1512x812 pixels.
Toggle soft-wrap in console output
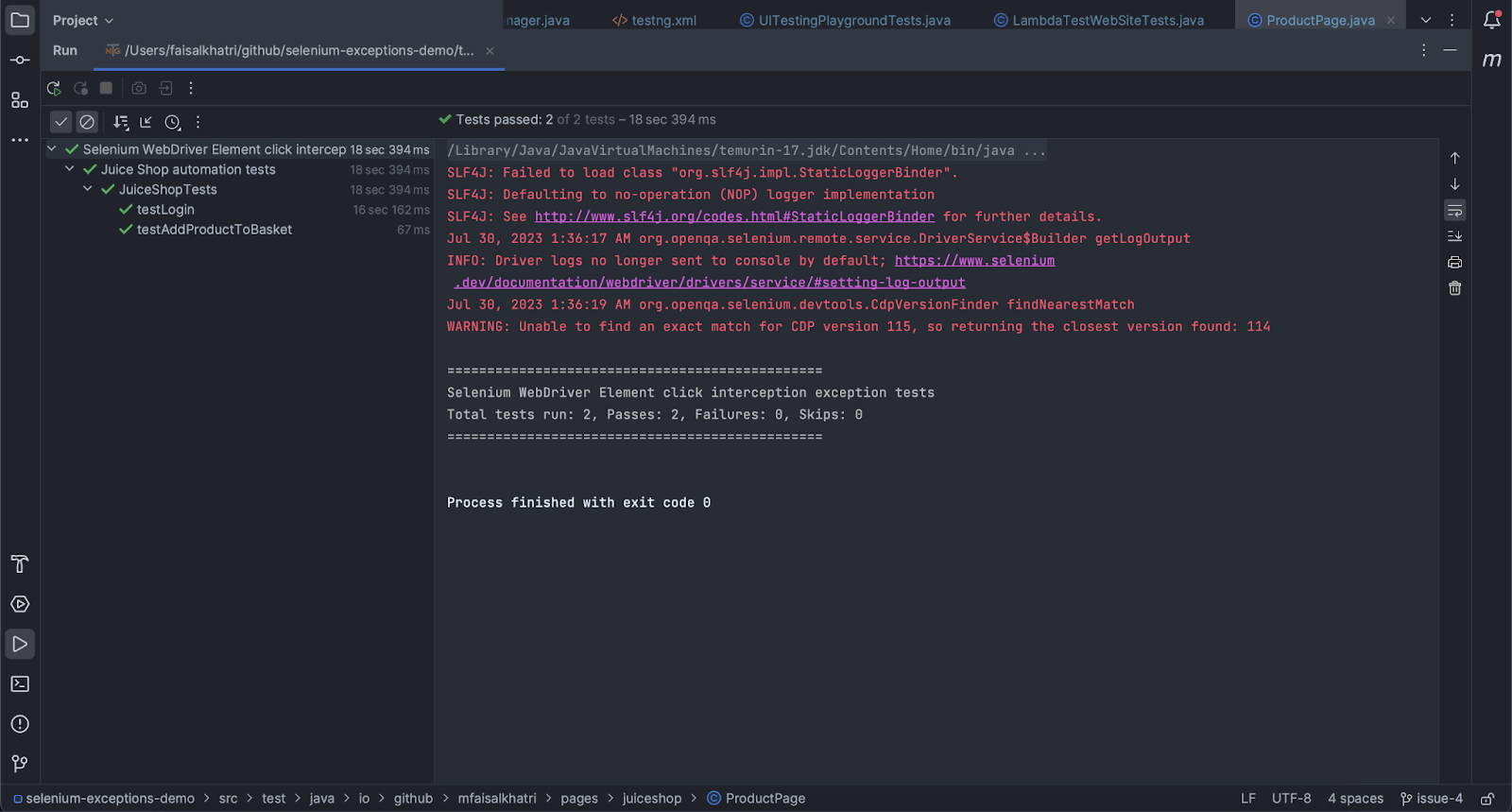point(1454,210)
